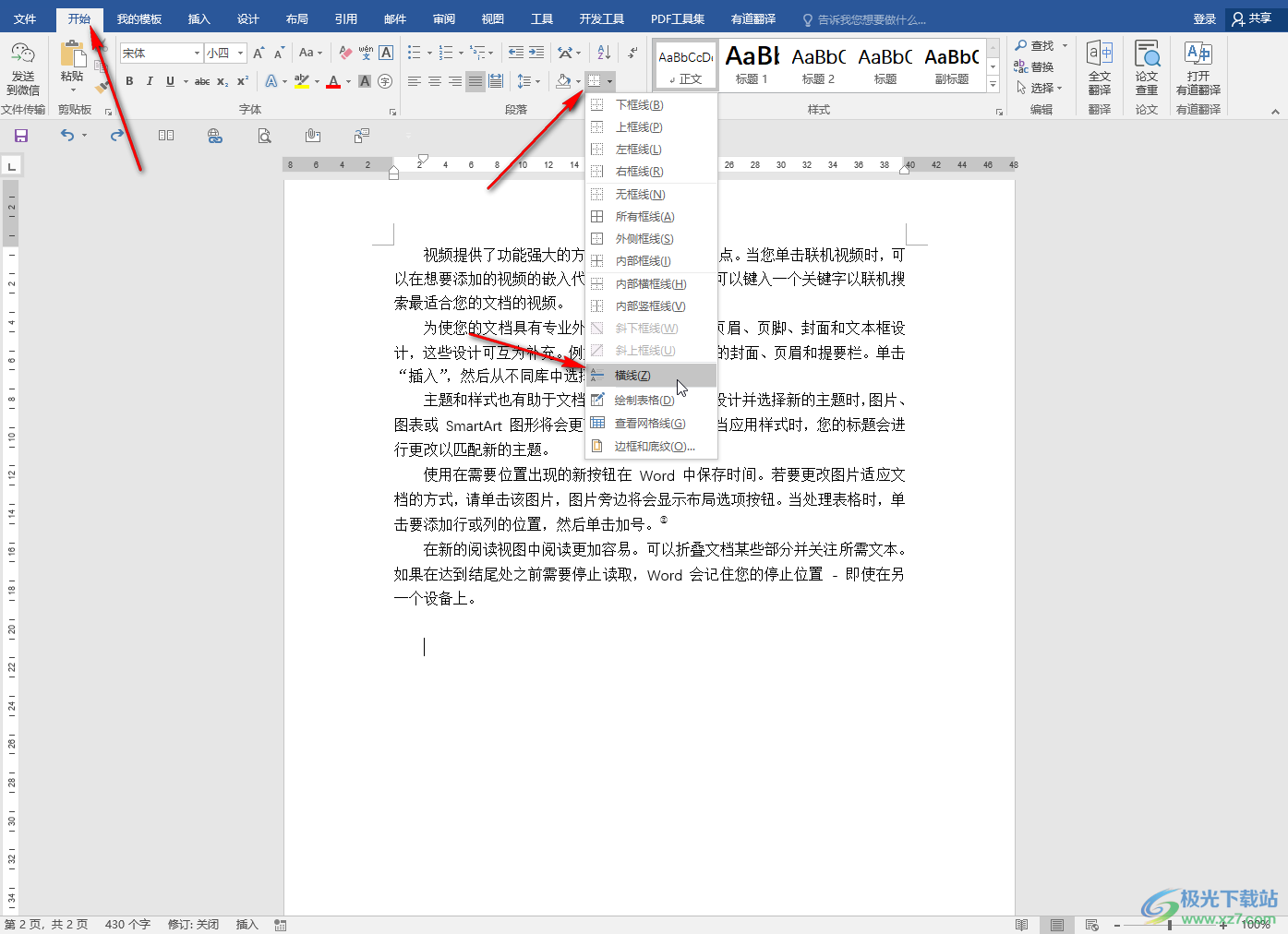The height and width of the screenshot is (934, 1288).
Task: Apply distributed alignment
Action: [496, 81]
